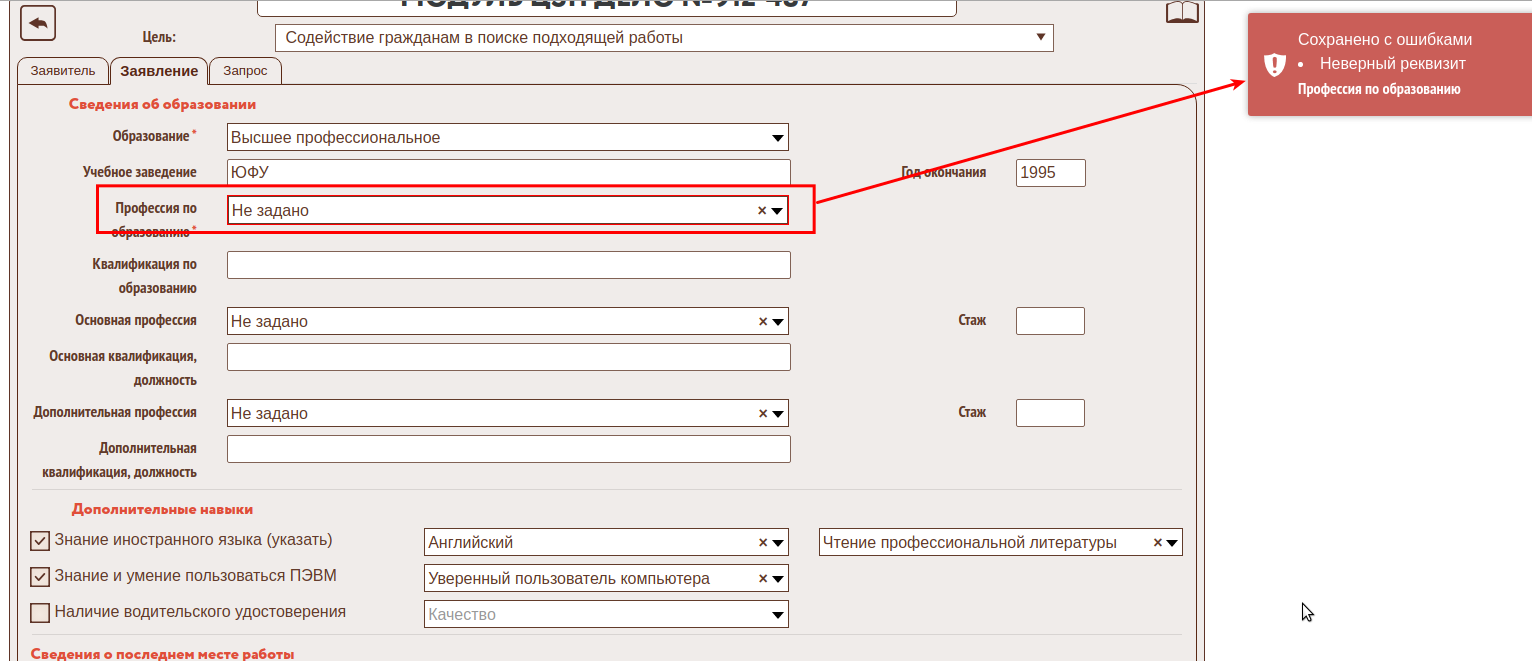Clear the Профессия по образованию value
The image size is (1532, 661).
pos(762,211)
